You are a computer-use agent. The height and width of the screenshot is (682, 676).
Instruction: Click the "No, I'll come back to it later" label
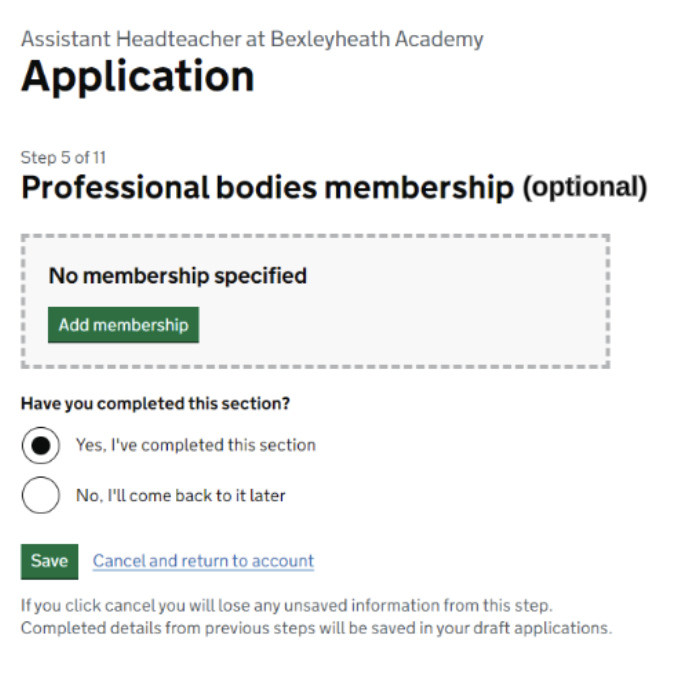(180, 495)
